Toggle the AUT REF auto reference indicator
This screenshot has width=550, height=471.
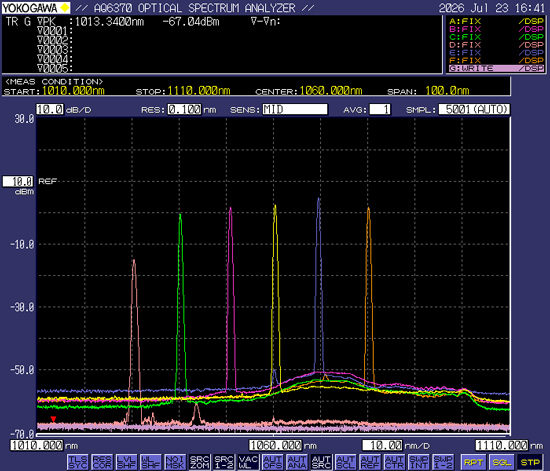(x=370, y=462)
